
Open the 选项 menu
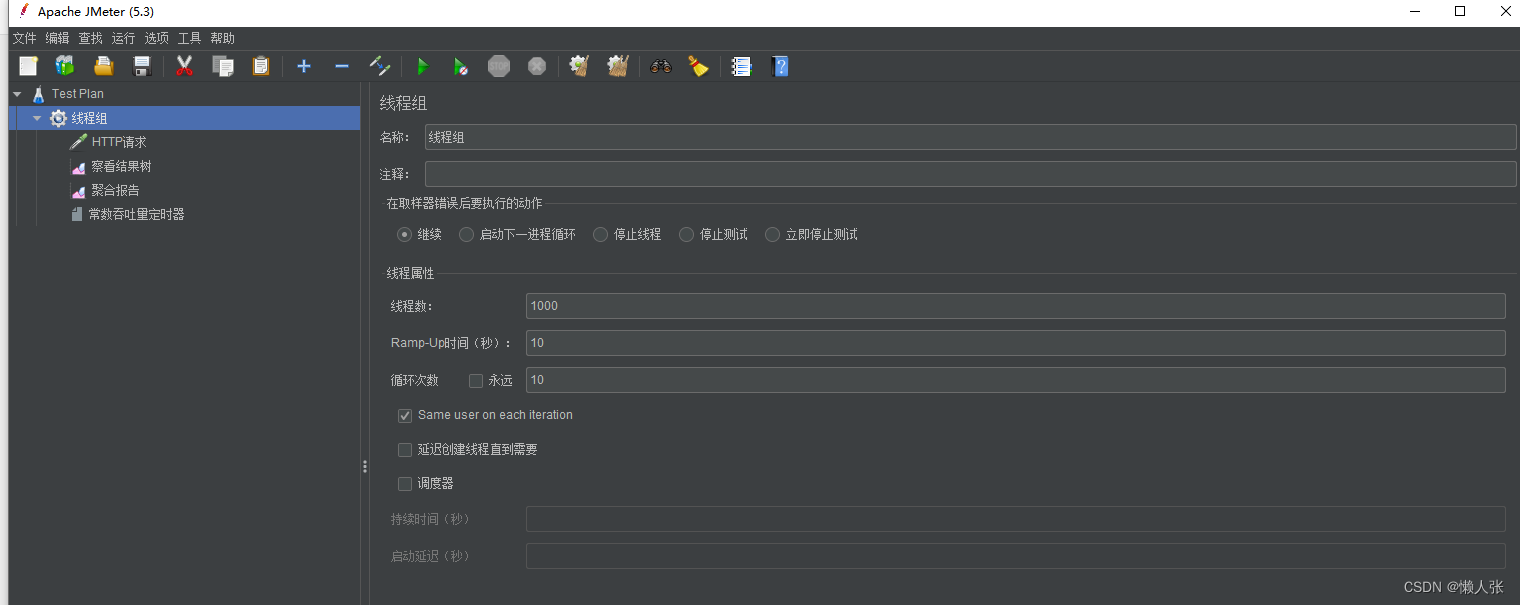click(155, 38)
